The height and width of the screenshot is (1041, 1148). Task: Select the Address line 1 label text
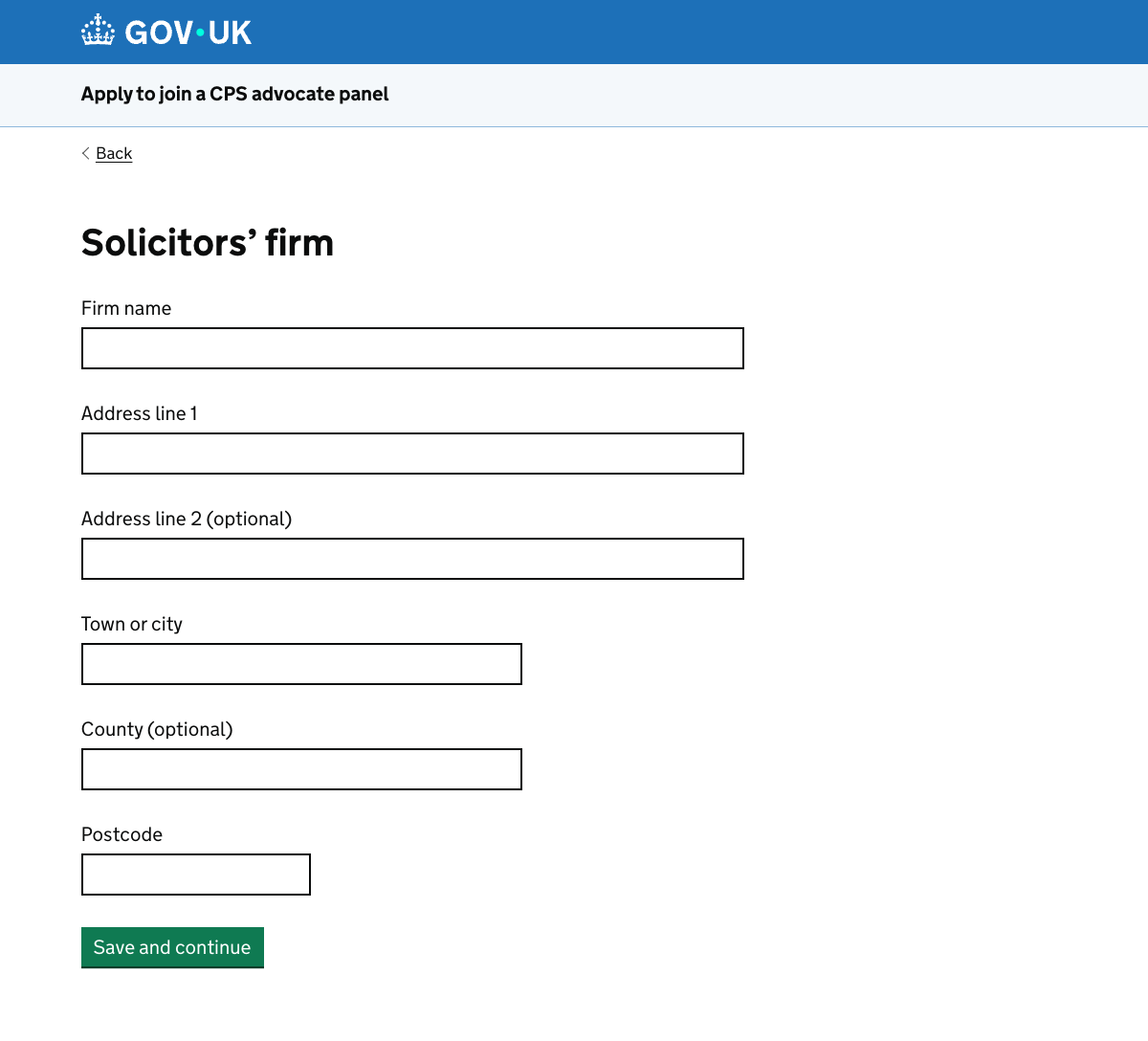click(139, 413)
